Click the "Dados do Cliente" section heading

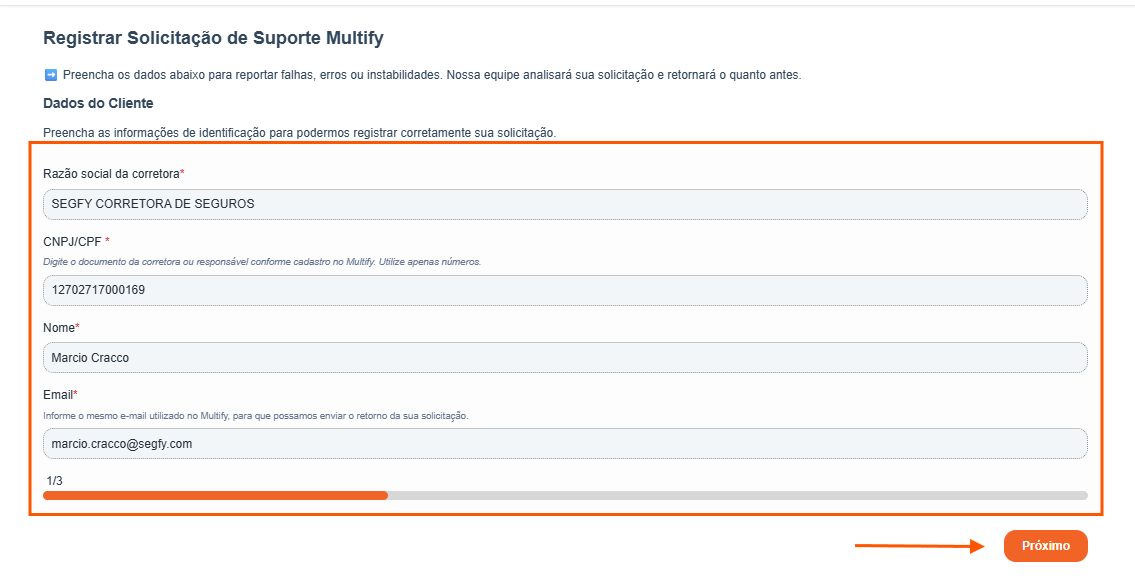tap(98, 103)
